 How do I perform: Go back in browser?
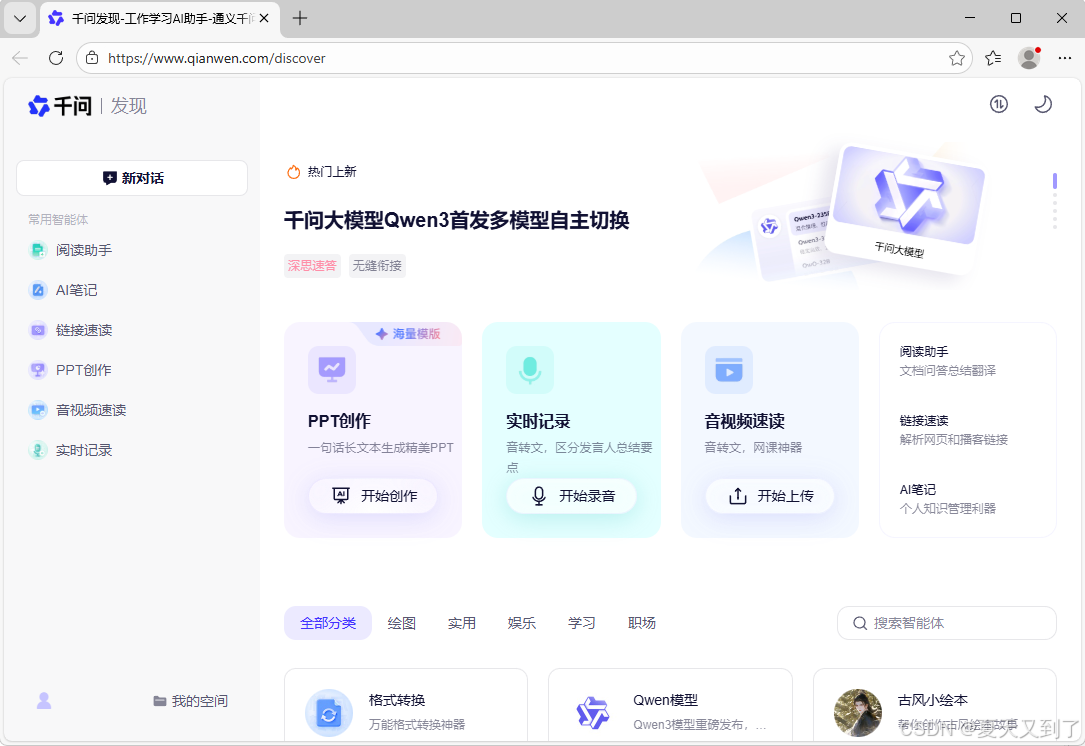[20, 58]
